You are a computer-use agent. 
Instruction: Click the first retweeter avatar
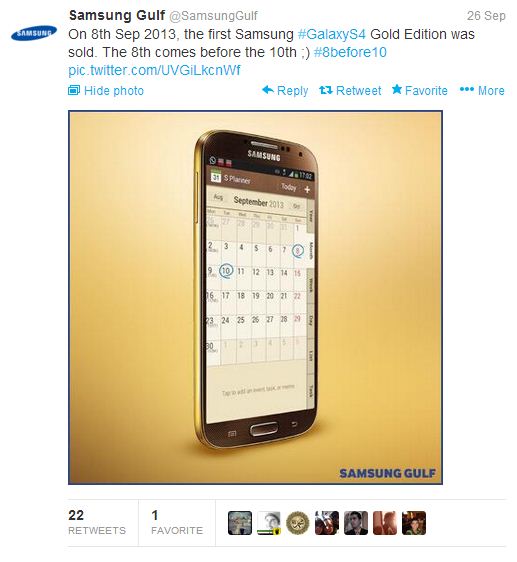240,523
